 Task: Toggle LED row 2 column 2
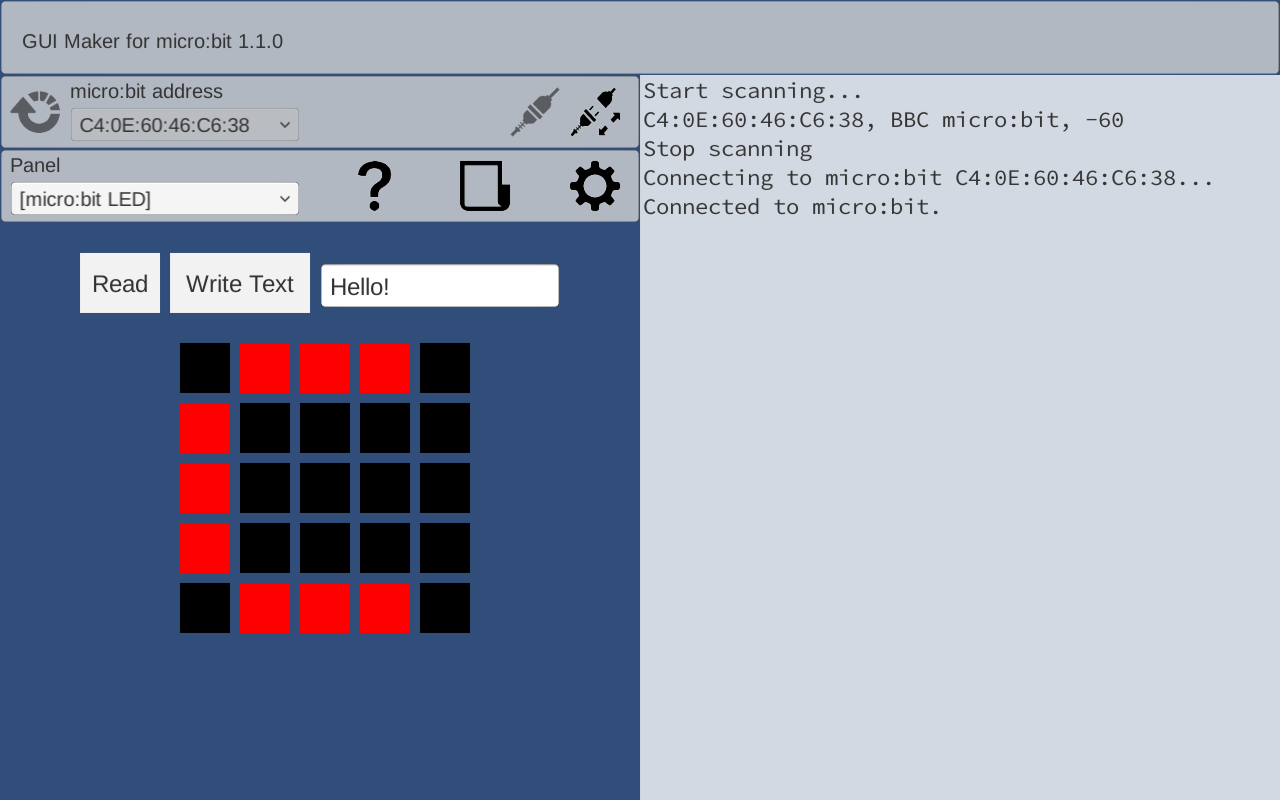click(265, 428)
